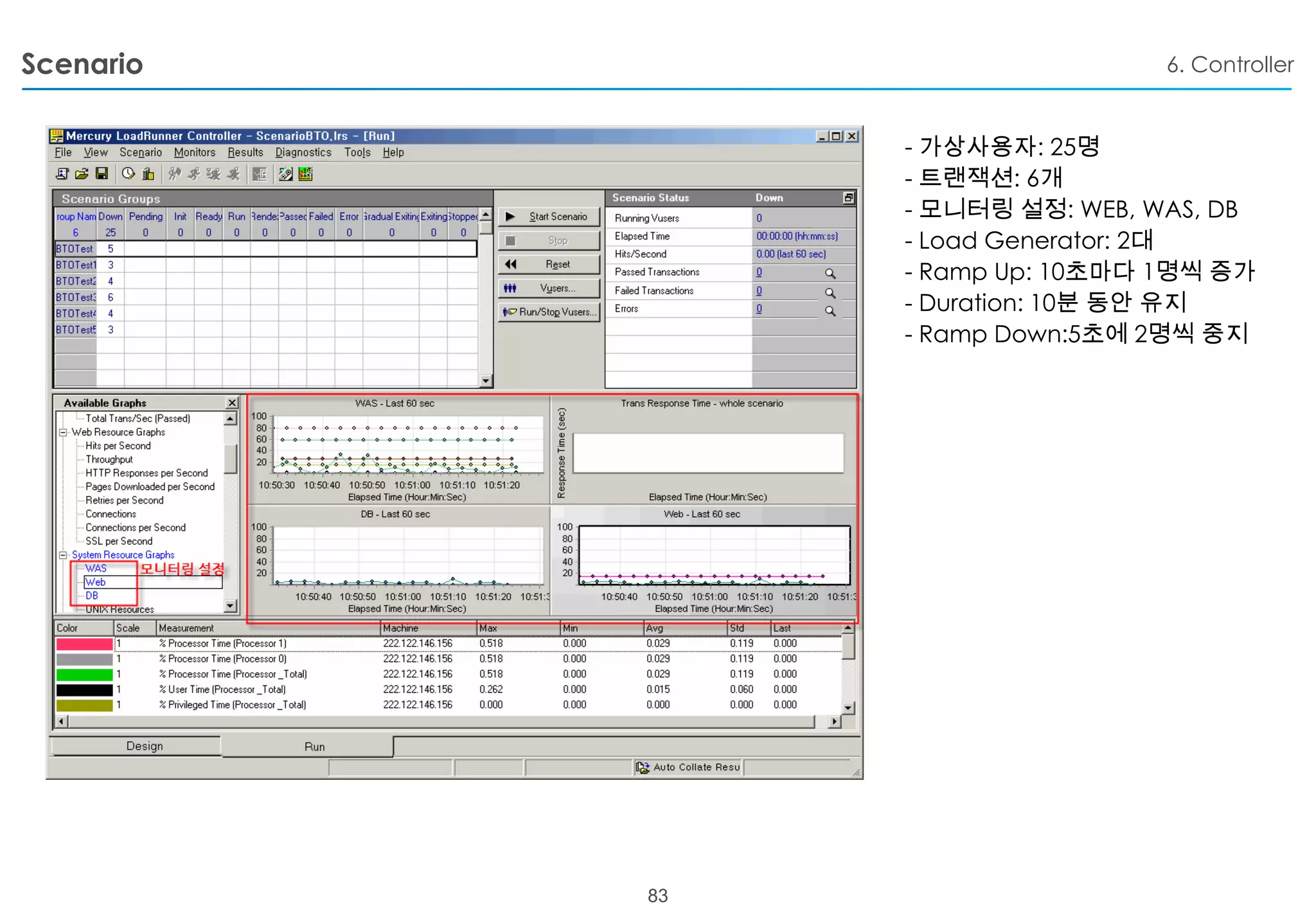This screenshot has height=911, width=1316.
Task: Click the grayed run Vusers icon
Action: (x=194, y=173)
